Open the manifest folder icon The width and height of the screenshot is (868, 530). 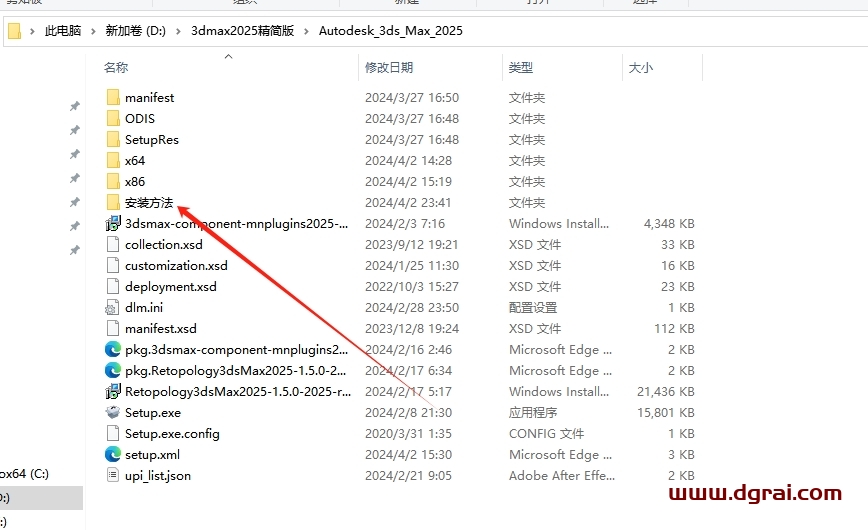113,97
